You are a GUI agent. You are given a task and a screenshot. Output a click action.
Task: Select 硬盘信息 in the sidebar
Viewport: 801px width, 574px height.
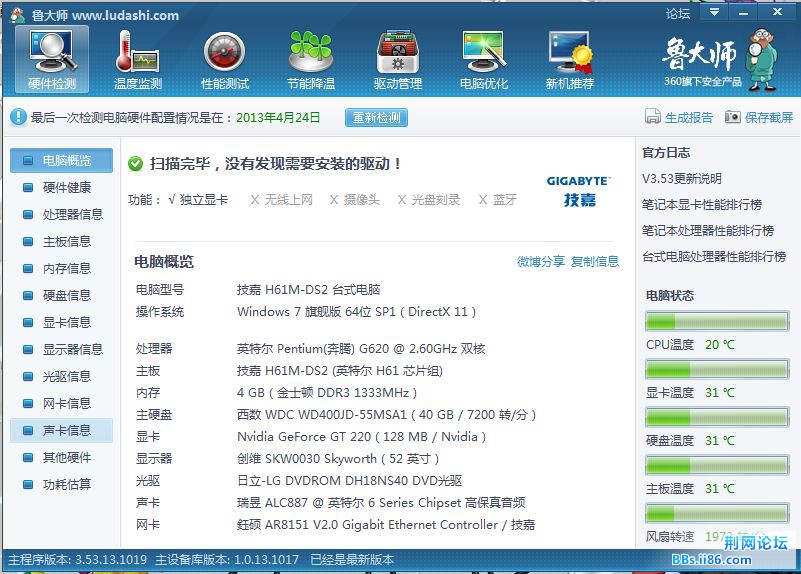[61, 296]
